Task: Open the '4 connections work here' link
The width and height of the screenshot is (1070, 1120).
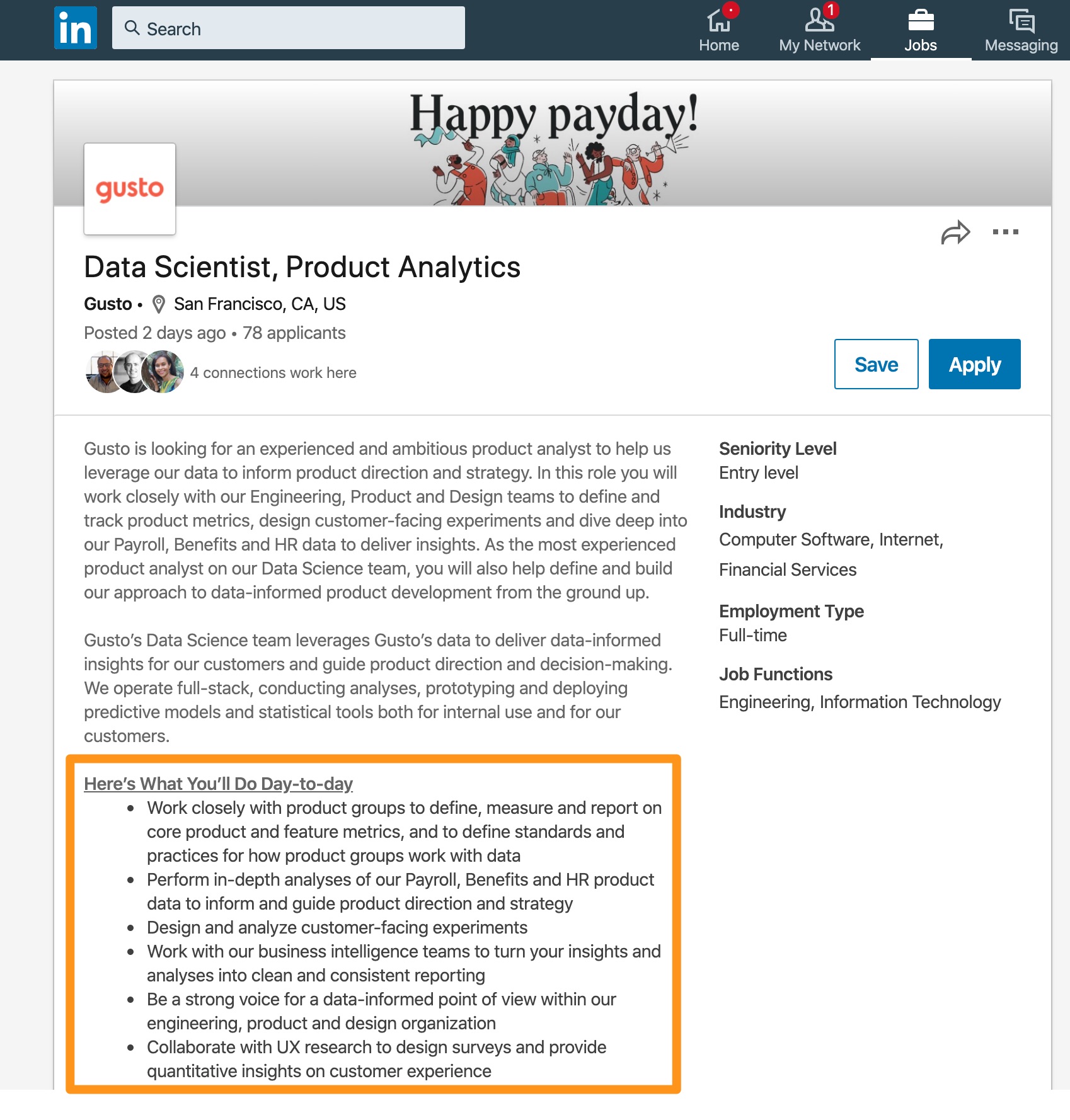Action: (x=273, y=372)
